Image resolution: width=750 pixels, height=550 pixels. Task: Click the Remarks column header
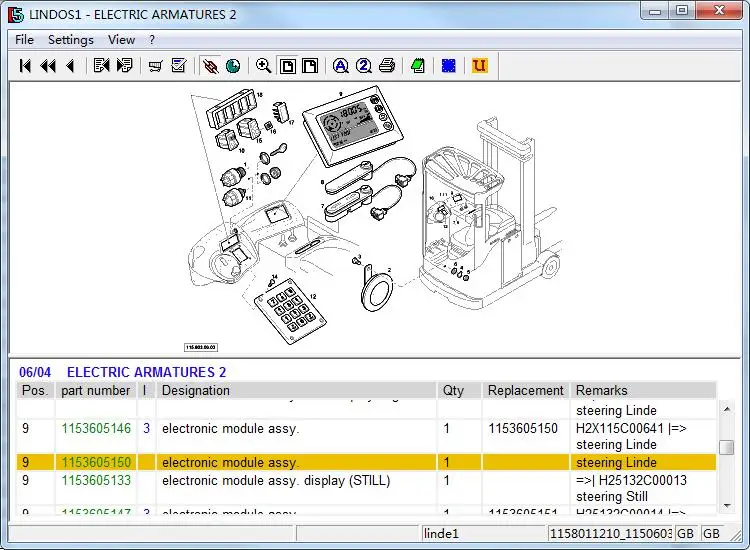coord(644,390)
